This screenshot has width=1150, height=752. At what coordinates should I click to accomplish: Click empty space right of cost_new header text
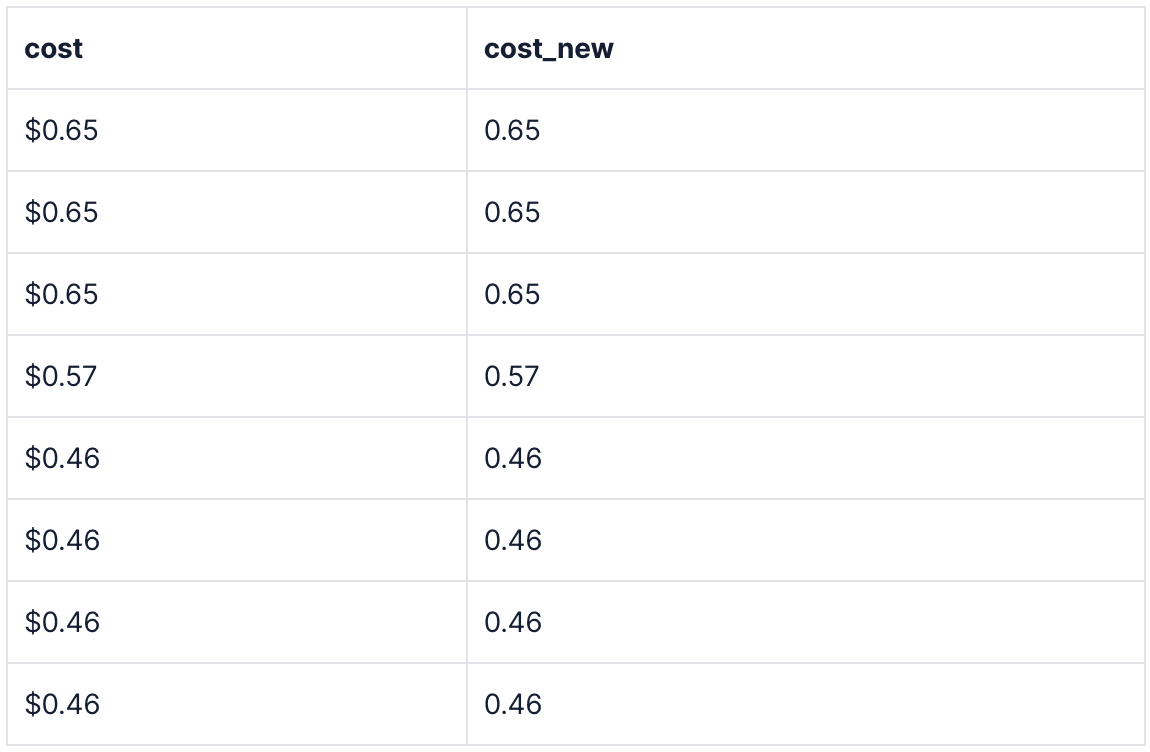point(880,49)
